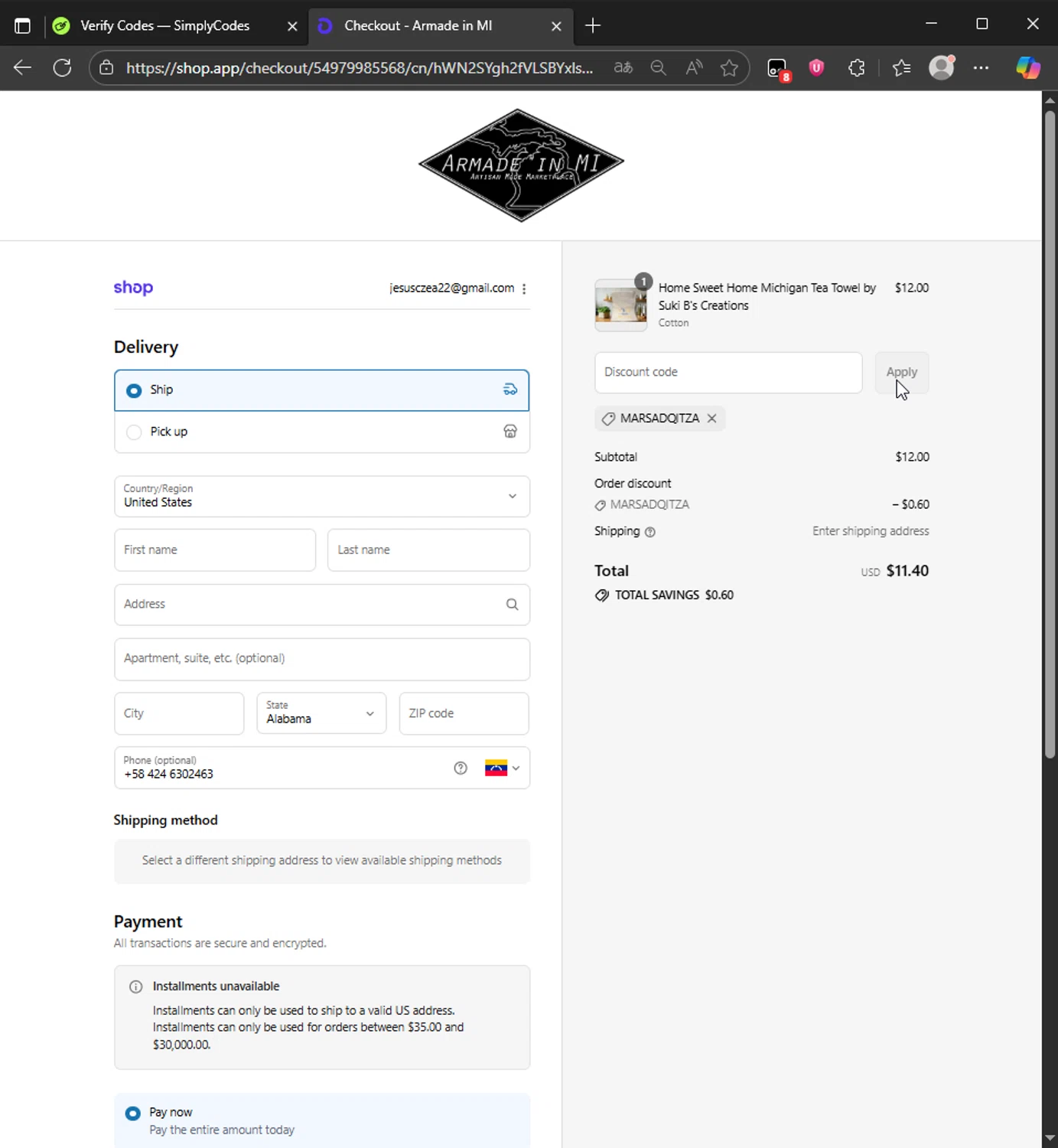The height and width of the screenshot is (1148, 1058).
Task: Open the extension with red badge 8
Action: pos(778,69)
